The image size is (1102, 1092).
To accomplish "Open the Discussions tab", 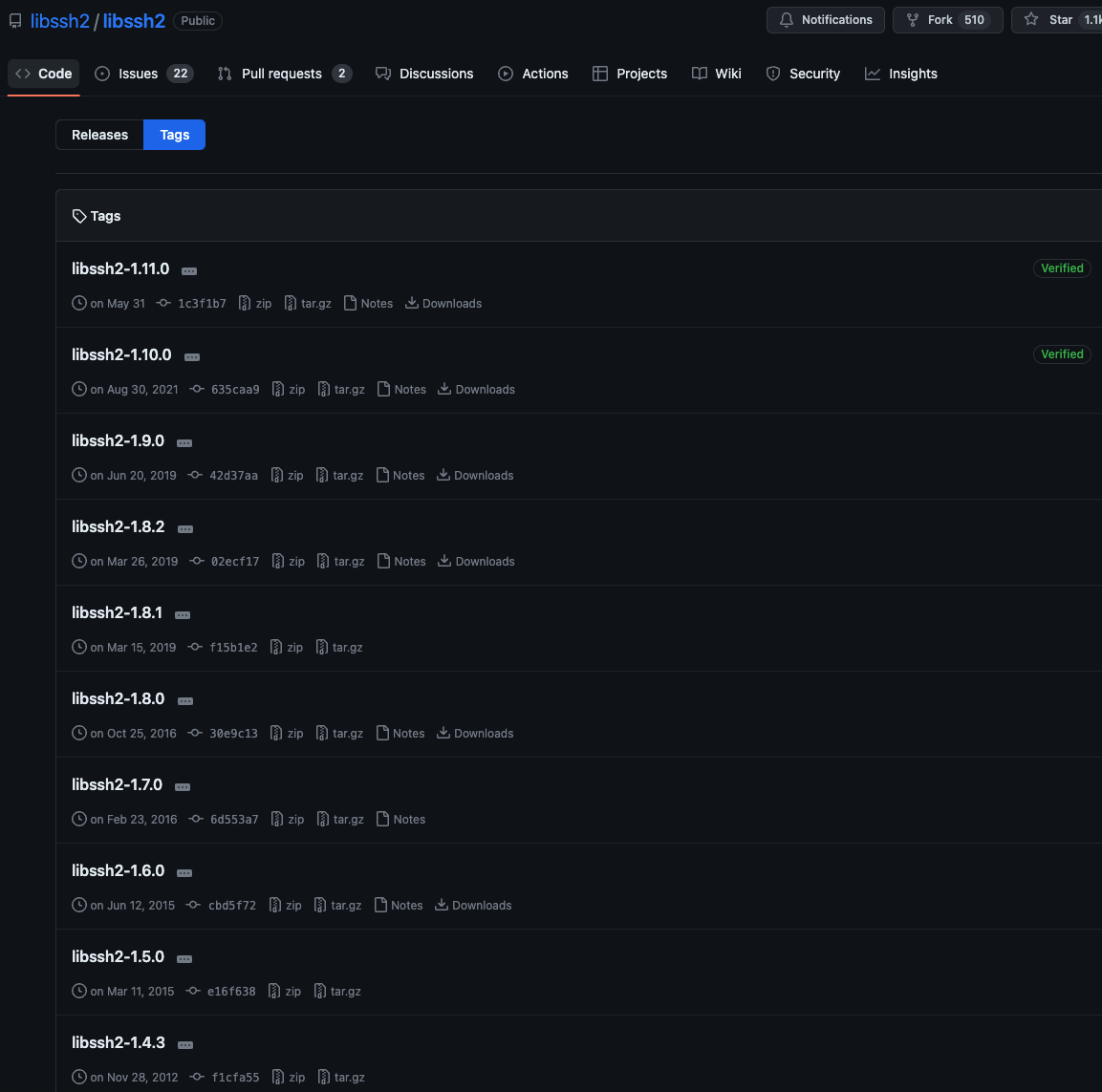I will coord(424,74).
